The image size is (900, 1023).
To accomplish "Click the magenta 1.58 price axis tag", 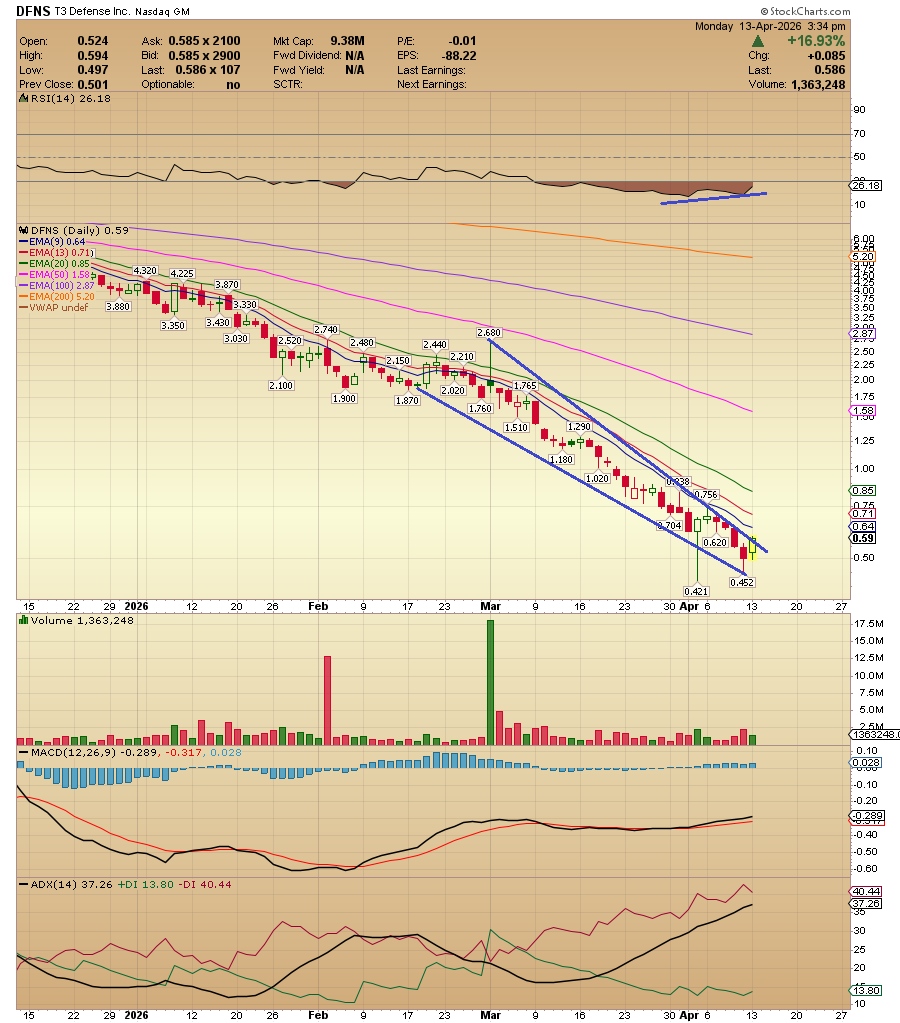I will (863, 411).
